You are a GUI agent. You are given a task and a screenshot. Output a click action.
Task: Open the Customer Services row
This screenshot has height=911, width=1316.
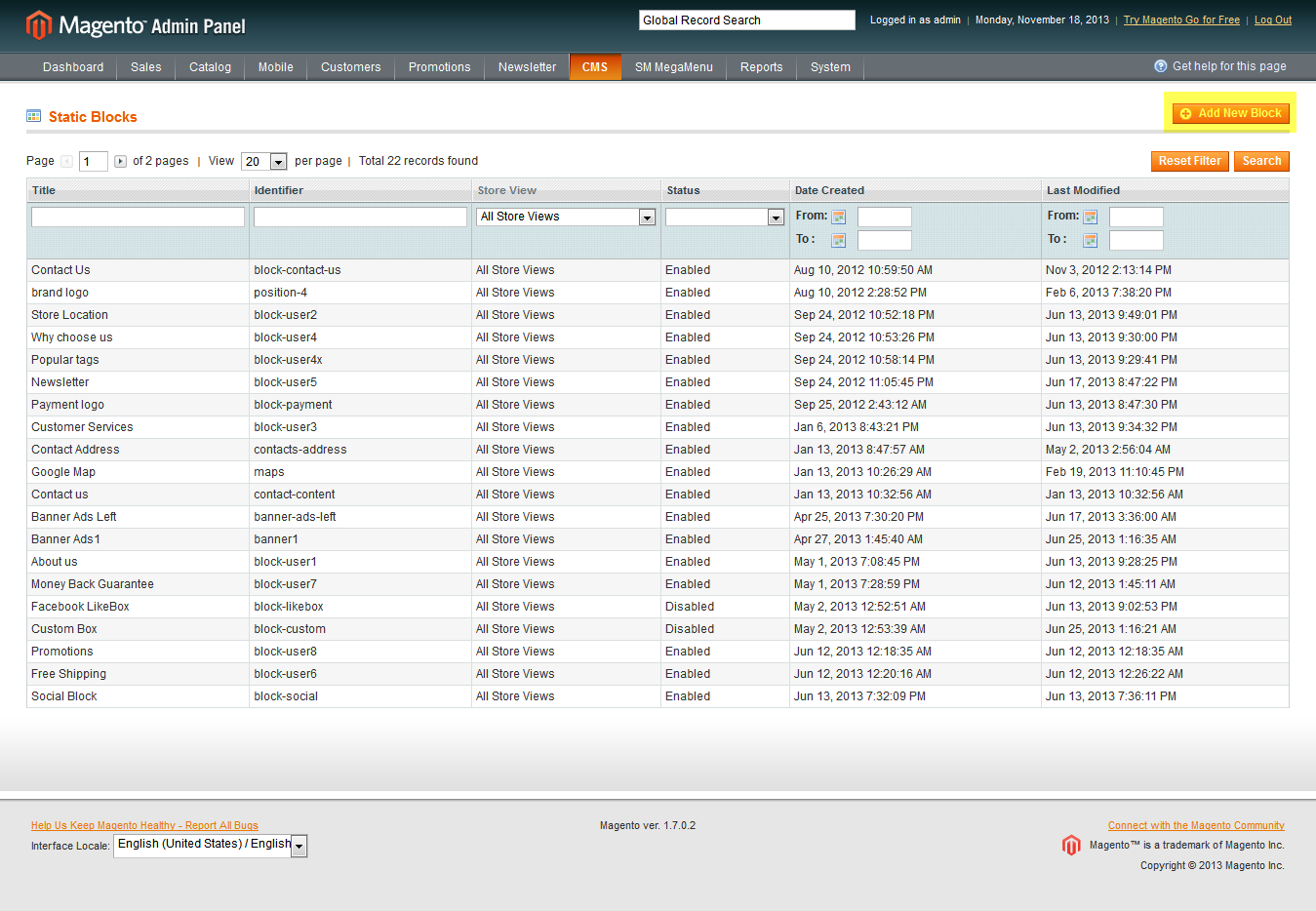tap(658, 427)
